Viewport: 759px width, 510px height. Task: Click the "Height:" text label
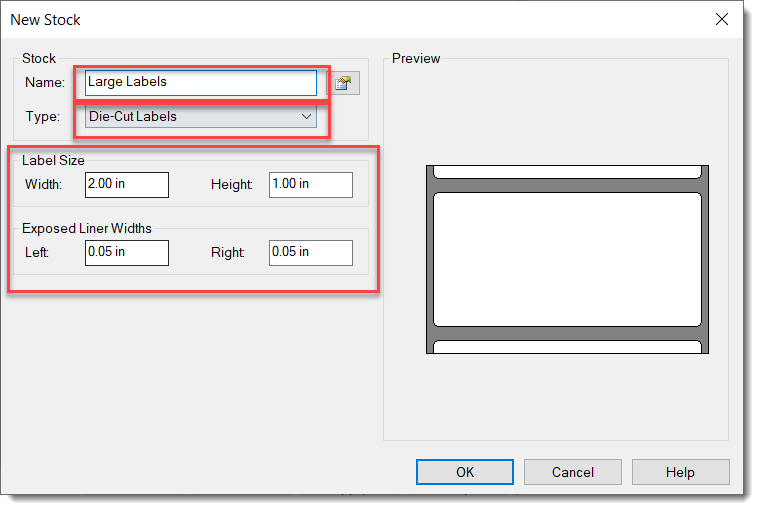point(232,185)
